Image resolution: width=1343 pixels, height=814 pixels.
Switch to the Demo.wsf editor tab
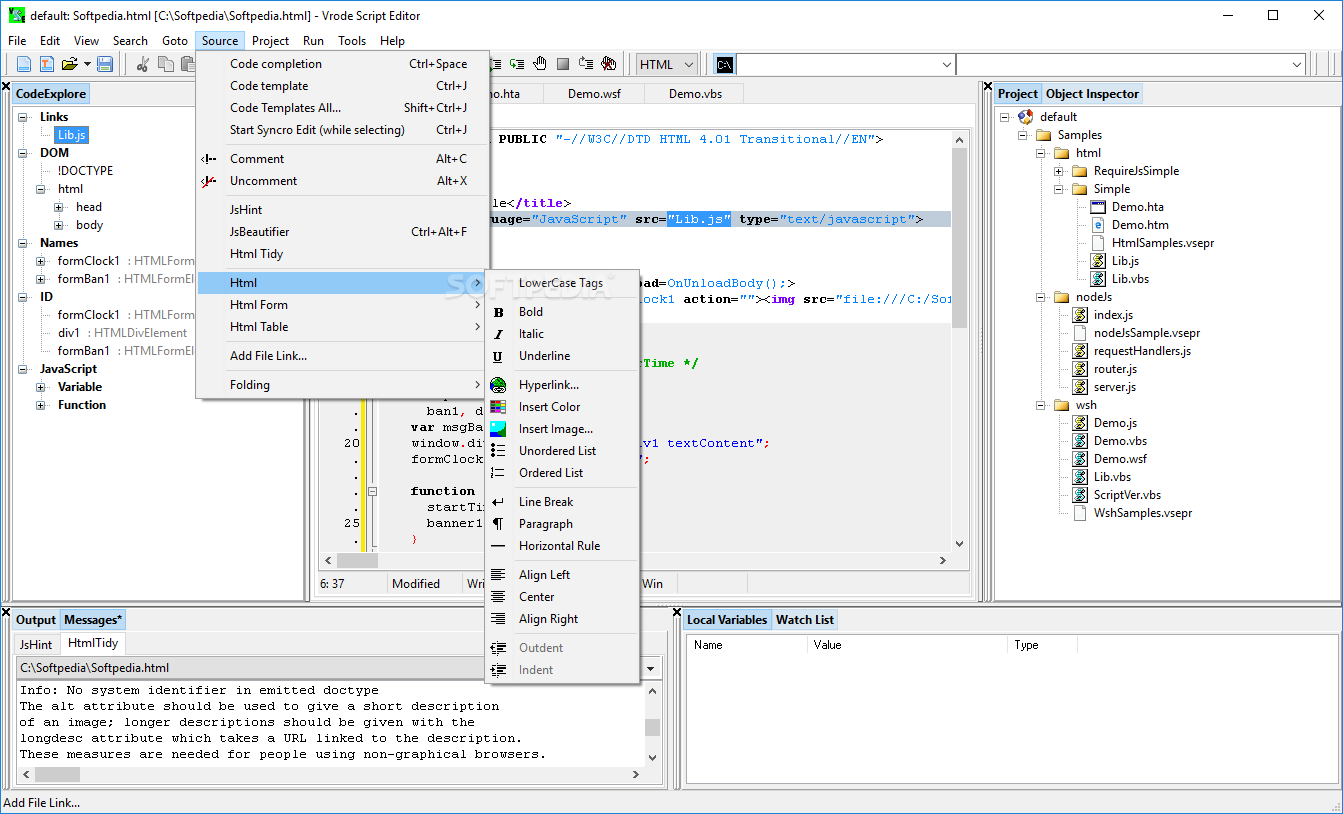coord(592,94)
